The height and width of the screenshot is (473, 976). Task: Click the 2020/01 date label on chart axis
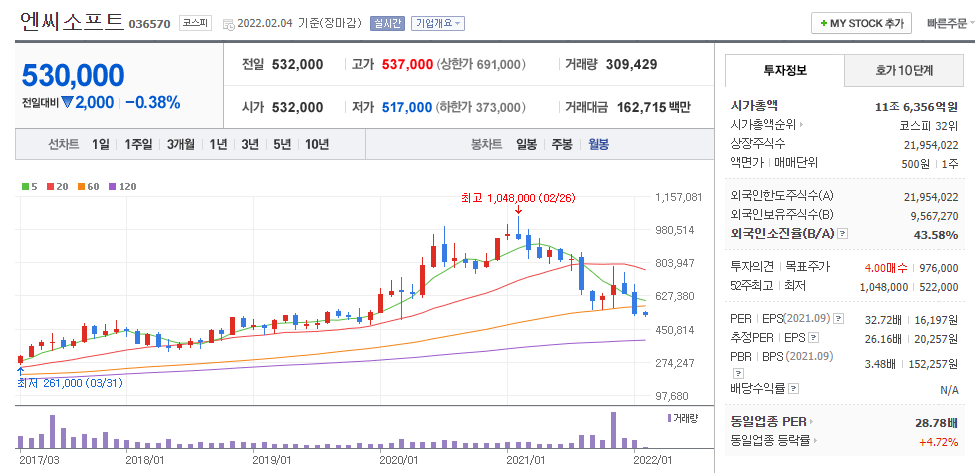click(398, 461)
